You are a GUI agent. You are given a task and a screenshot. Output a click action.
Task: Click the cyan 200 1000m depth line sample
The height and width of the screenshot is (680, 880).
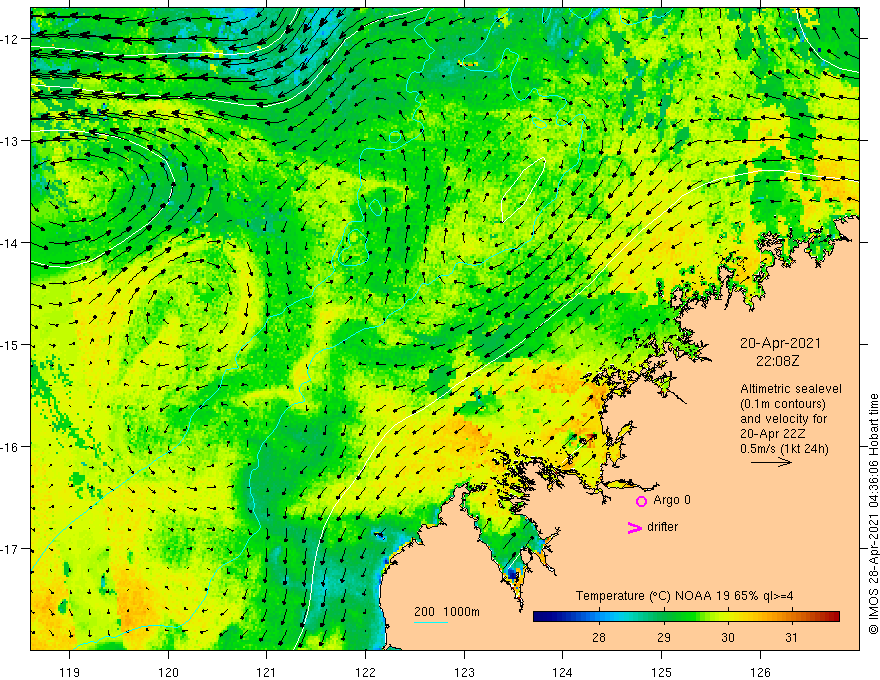point(430,622)
